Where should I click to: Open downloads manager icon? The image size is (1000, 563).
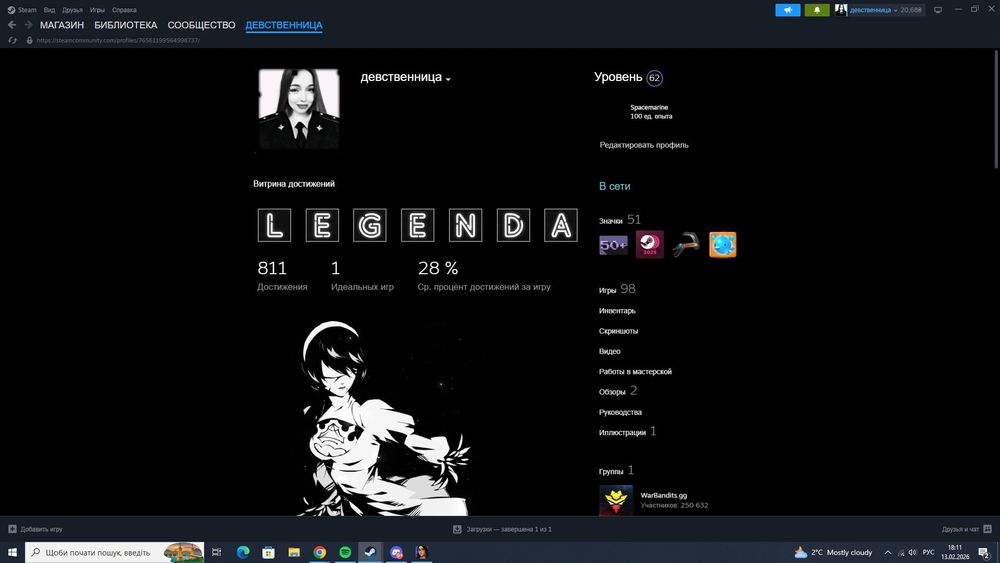(457, 529)
